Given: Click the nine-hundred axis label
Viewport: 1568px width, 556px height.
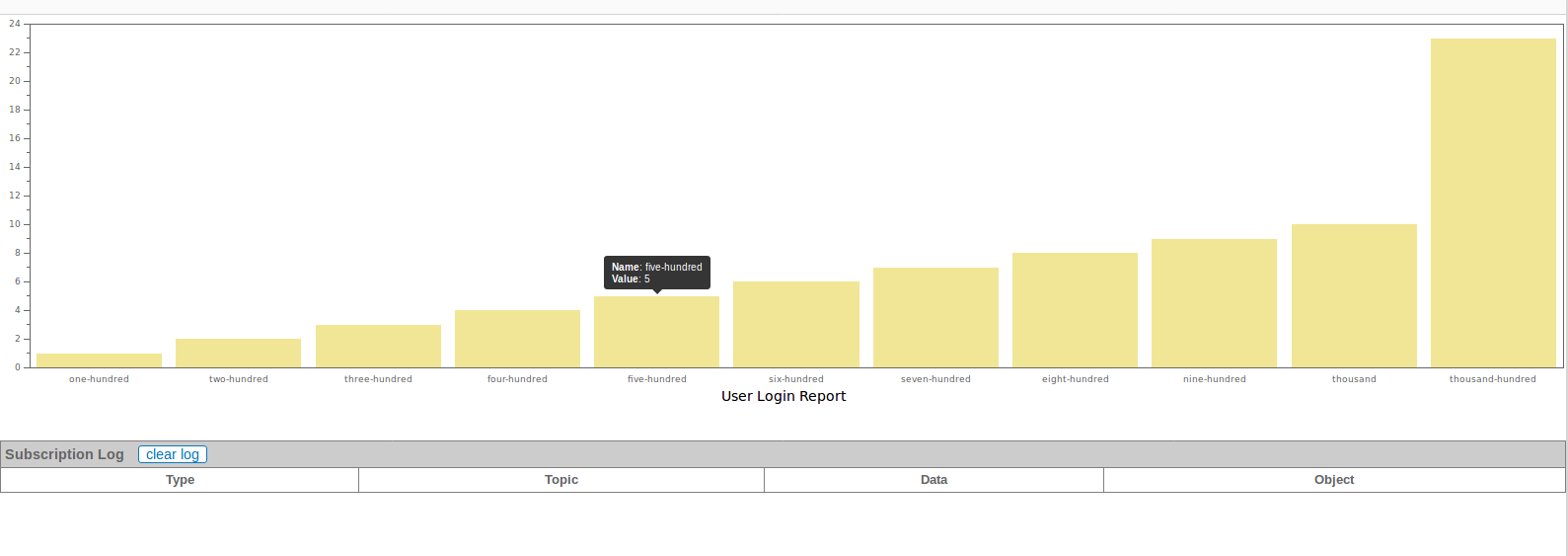Looking at the screenshot, I should 1214,379.
